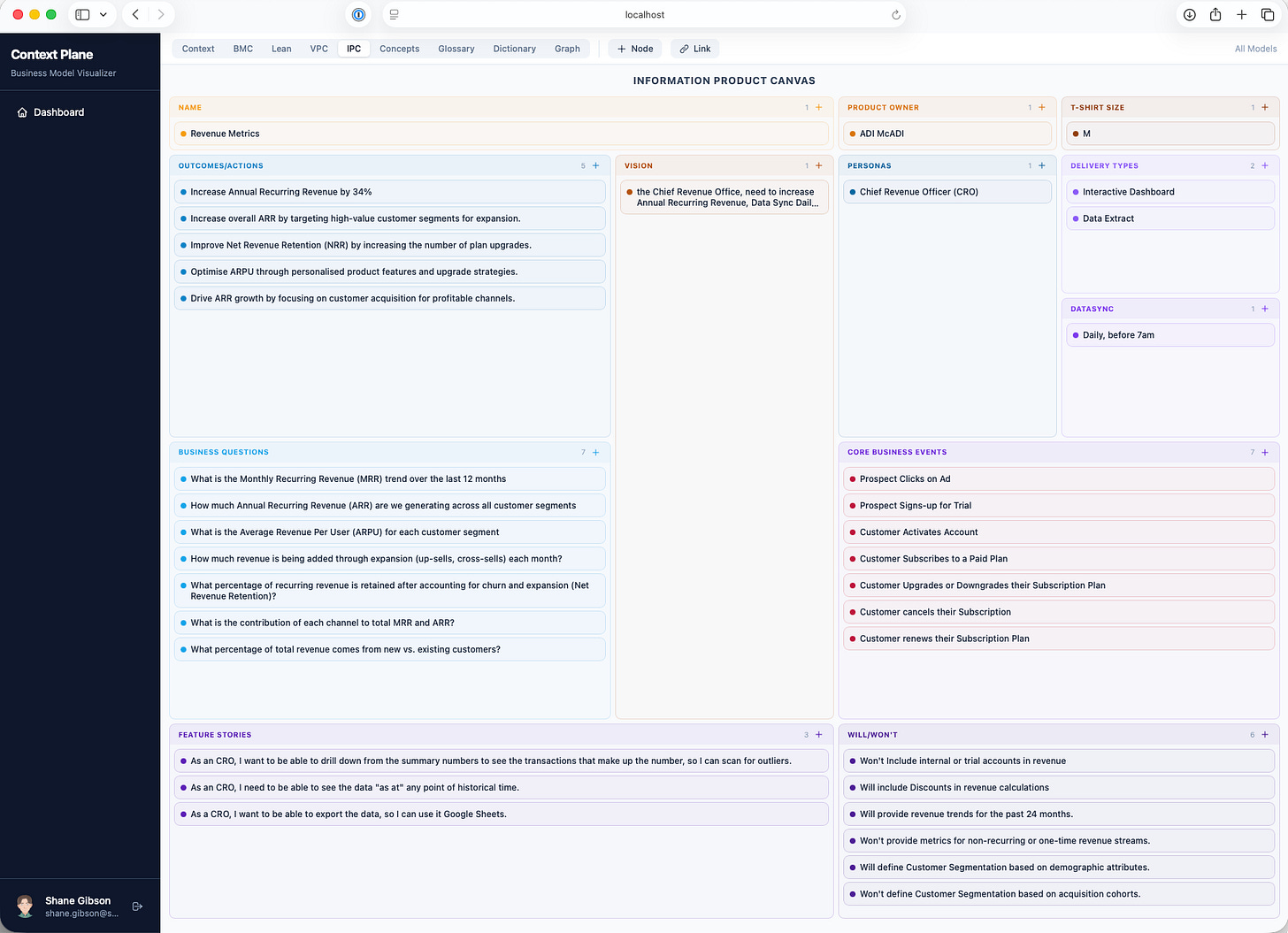Toggle the Safari sidebar button
Viewport: 1288px width, 933px height.
point(82,15)
